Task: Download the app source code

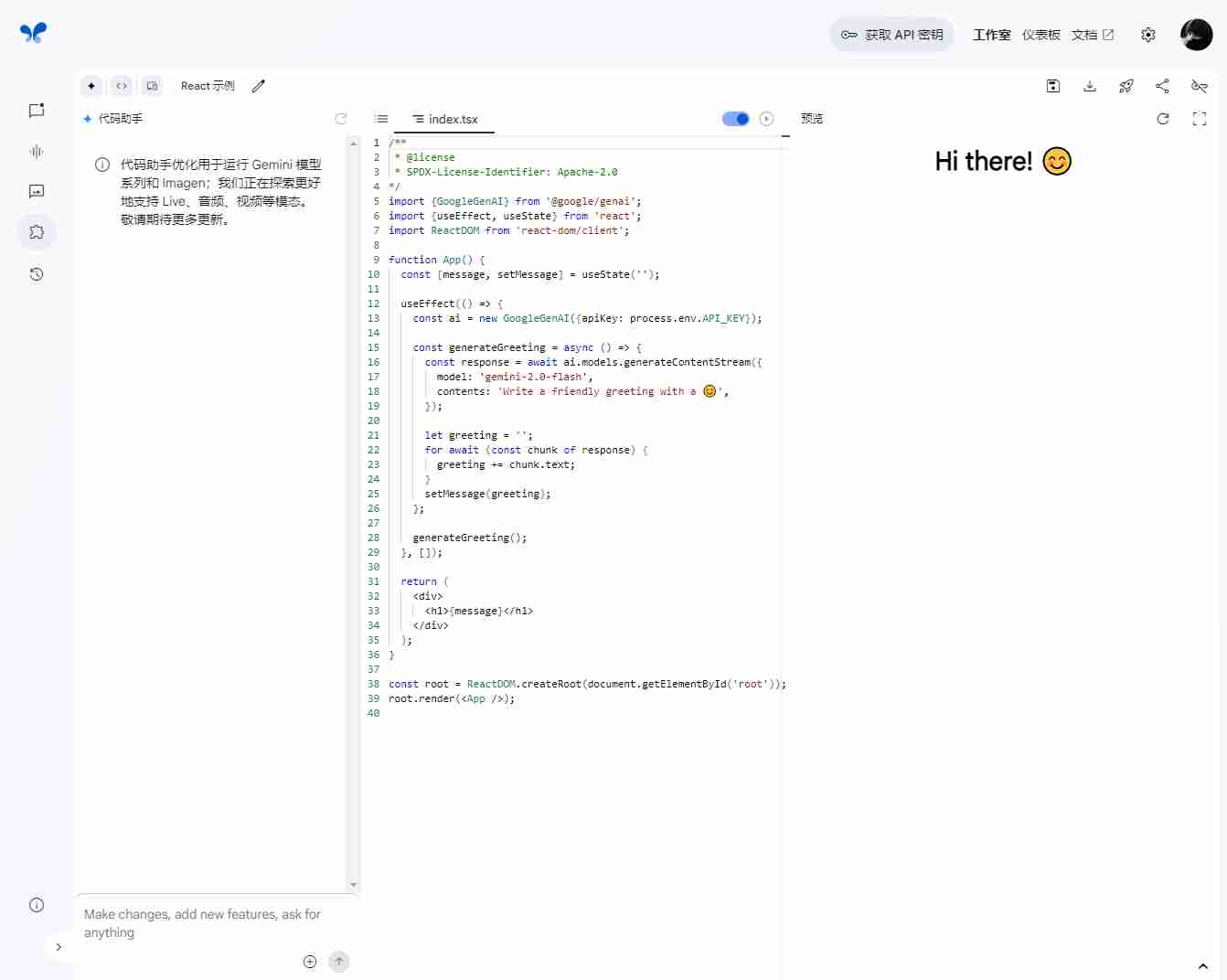Action: (1090, 86)
